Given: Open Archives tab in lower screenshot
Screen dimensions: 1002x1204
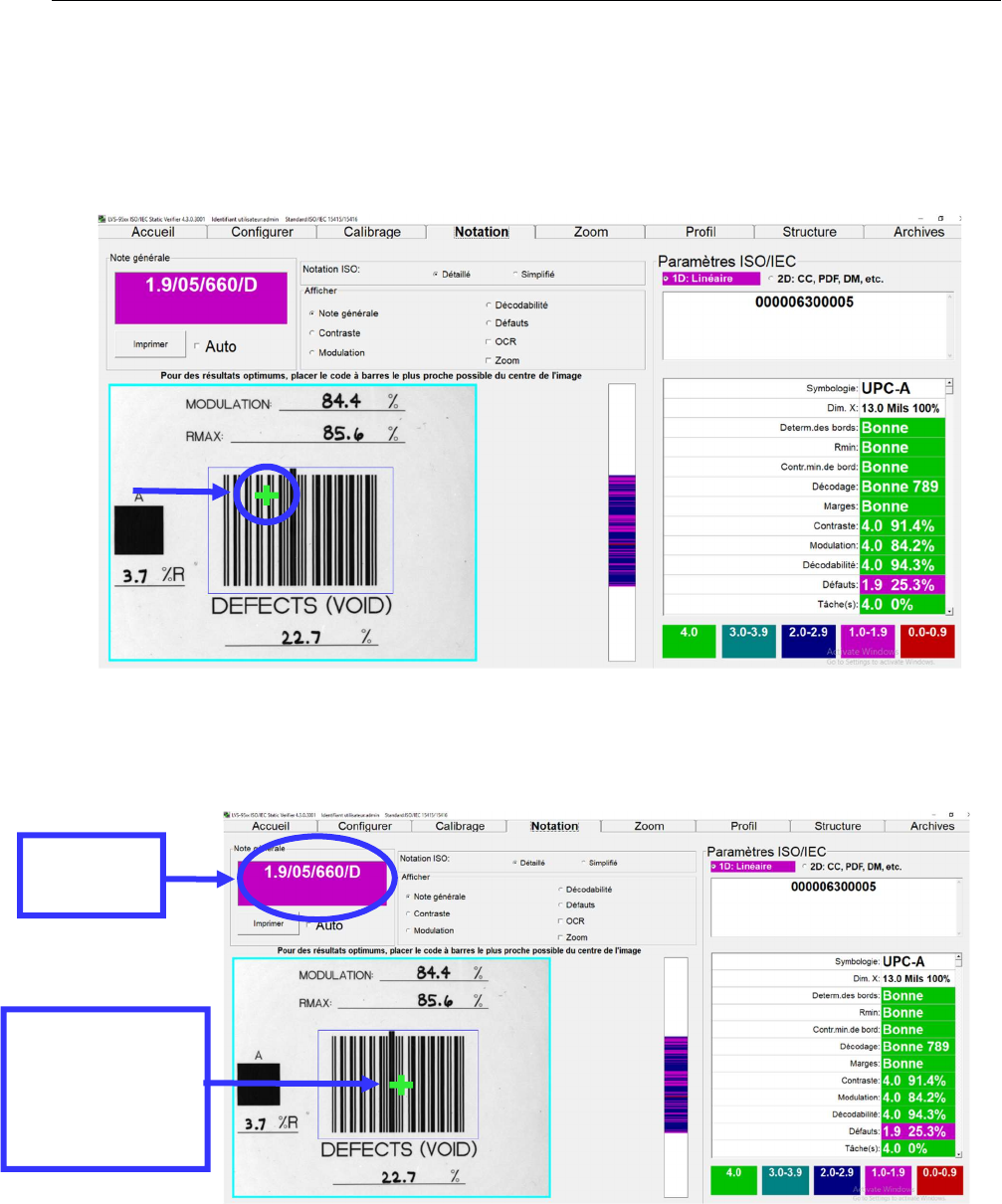Looking at the screenshot, I should 932,826.
